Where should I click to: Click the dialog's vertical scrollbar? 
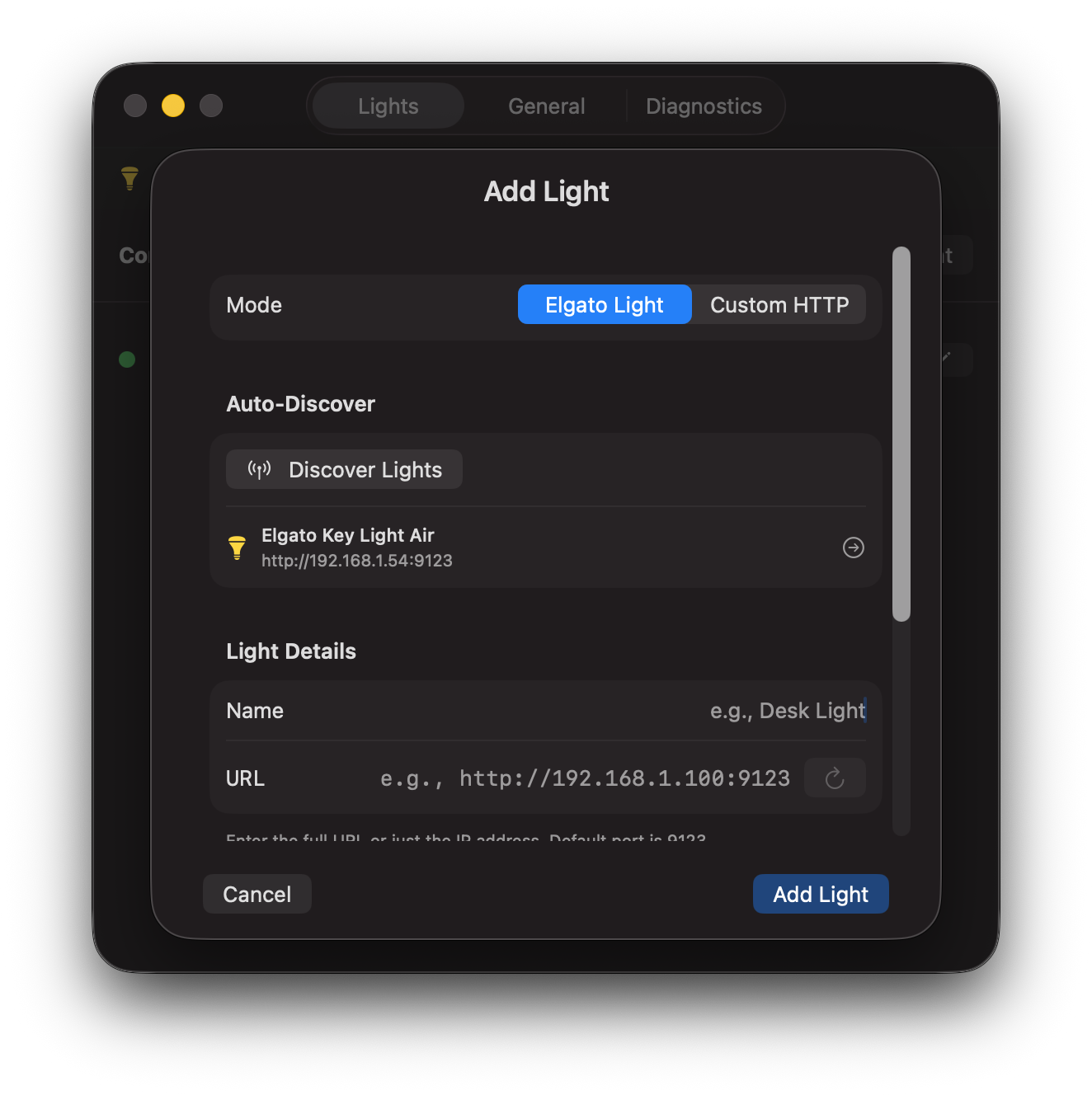click(x=900, y=433)
